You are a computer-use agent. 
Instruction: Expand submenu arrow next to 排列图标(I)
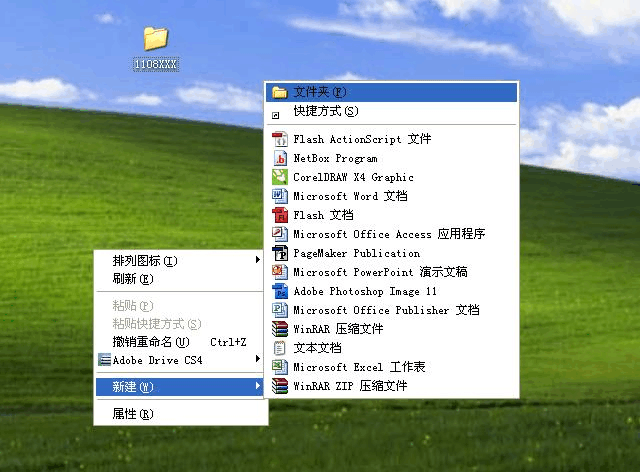(x=258, y=260)
